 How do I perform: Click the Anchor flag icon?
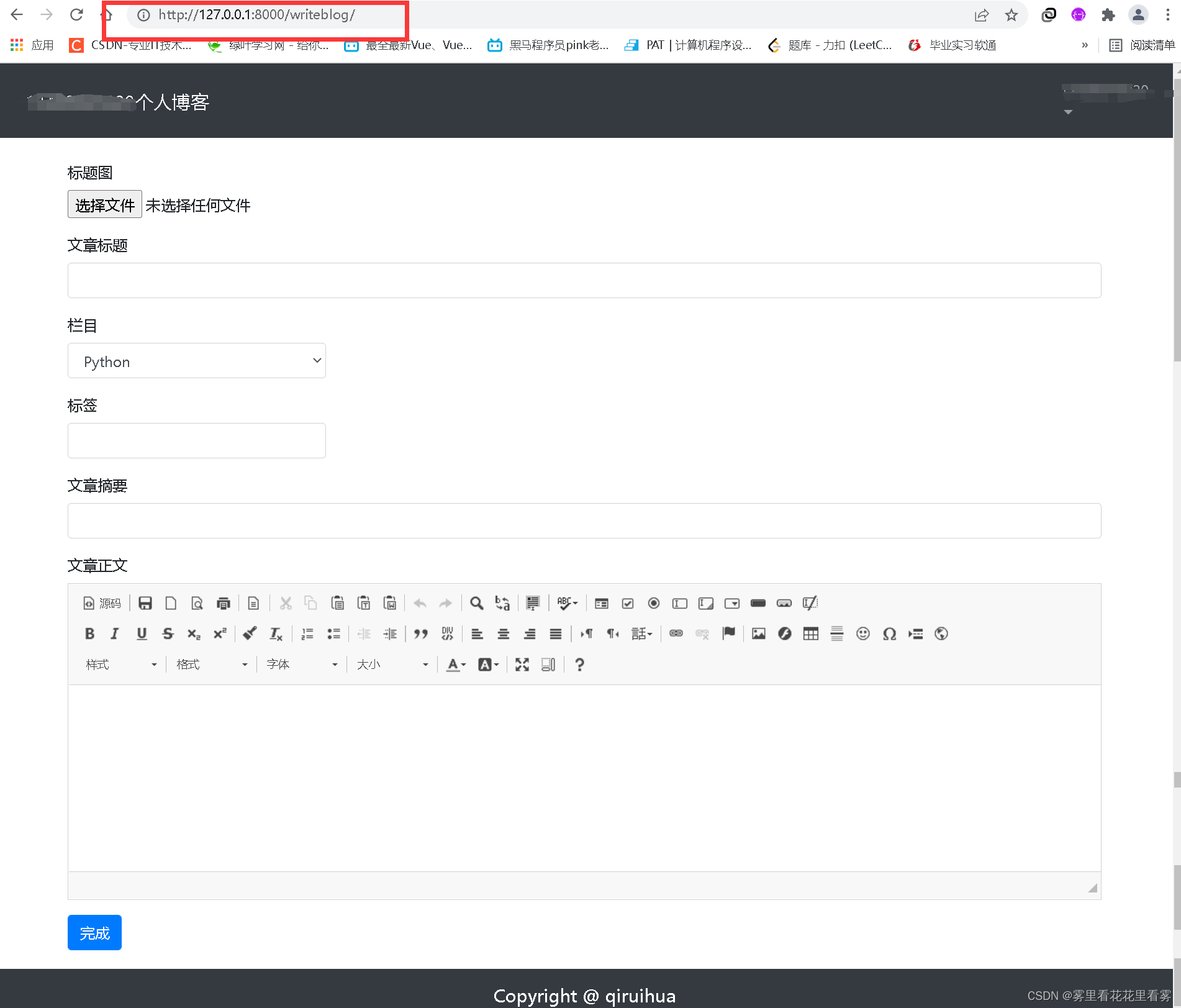tap(728, 633)
